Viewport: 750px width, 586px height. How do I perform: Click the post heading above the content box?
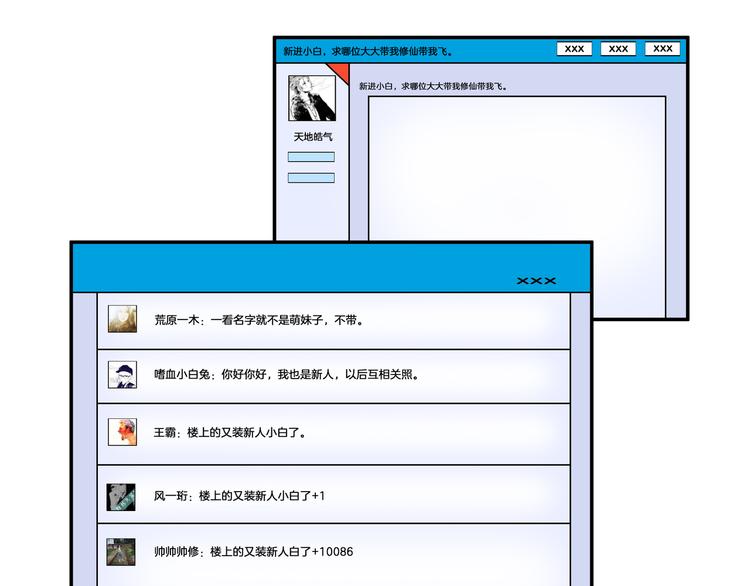(x=434, y=87)
